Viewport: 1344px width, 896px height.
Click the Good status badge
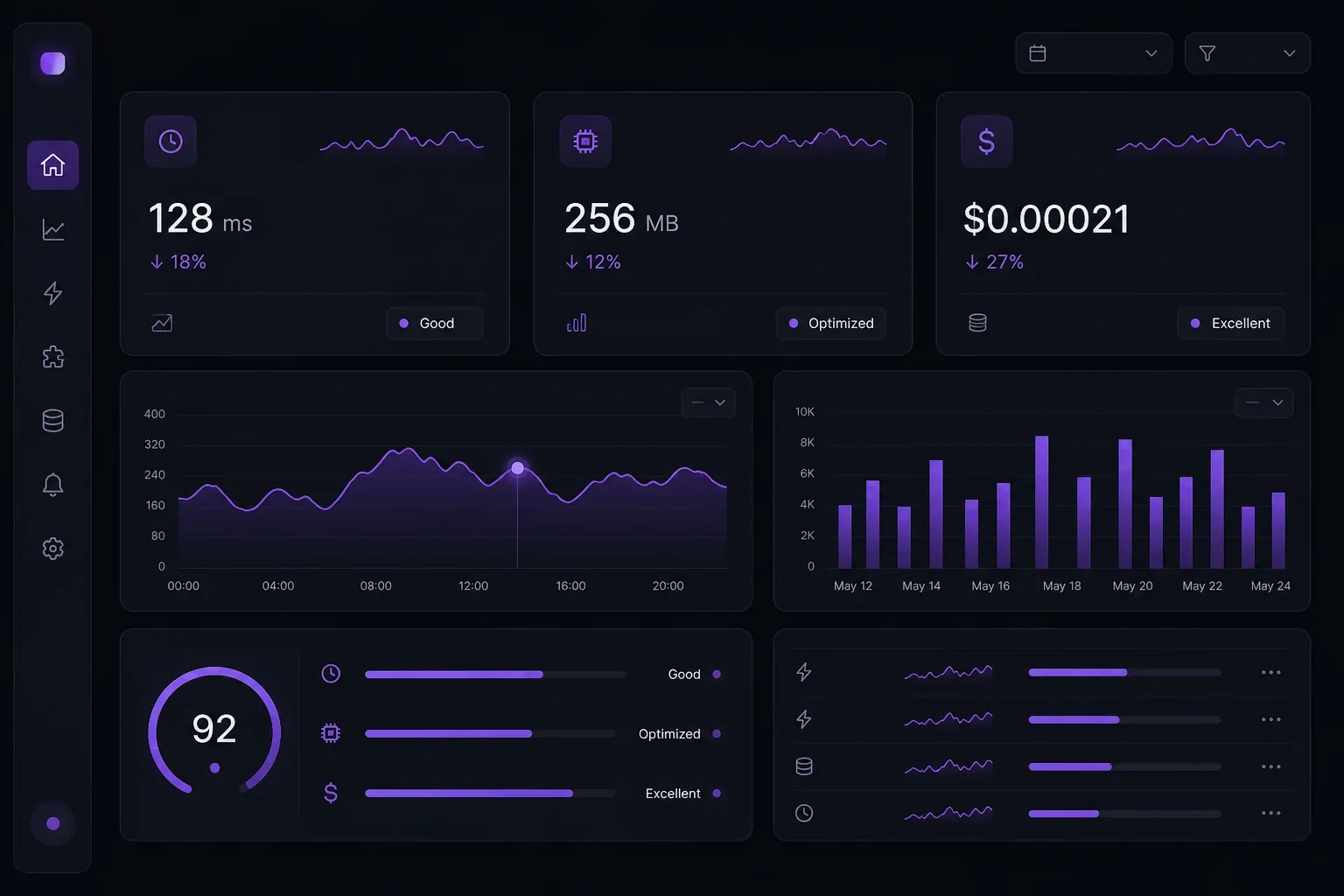click(435, 323)
